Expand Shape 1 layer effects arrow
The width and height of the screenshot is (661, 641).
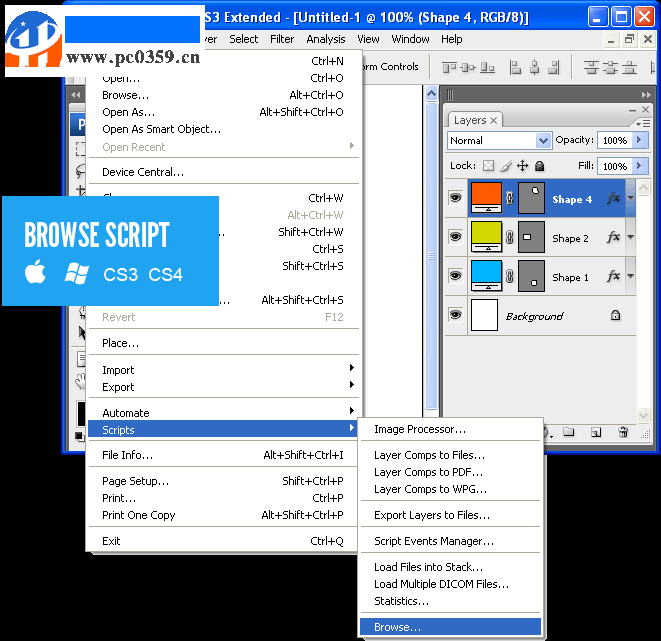(630, 276)
